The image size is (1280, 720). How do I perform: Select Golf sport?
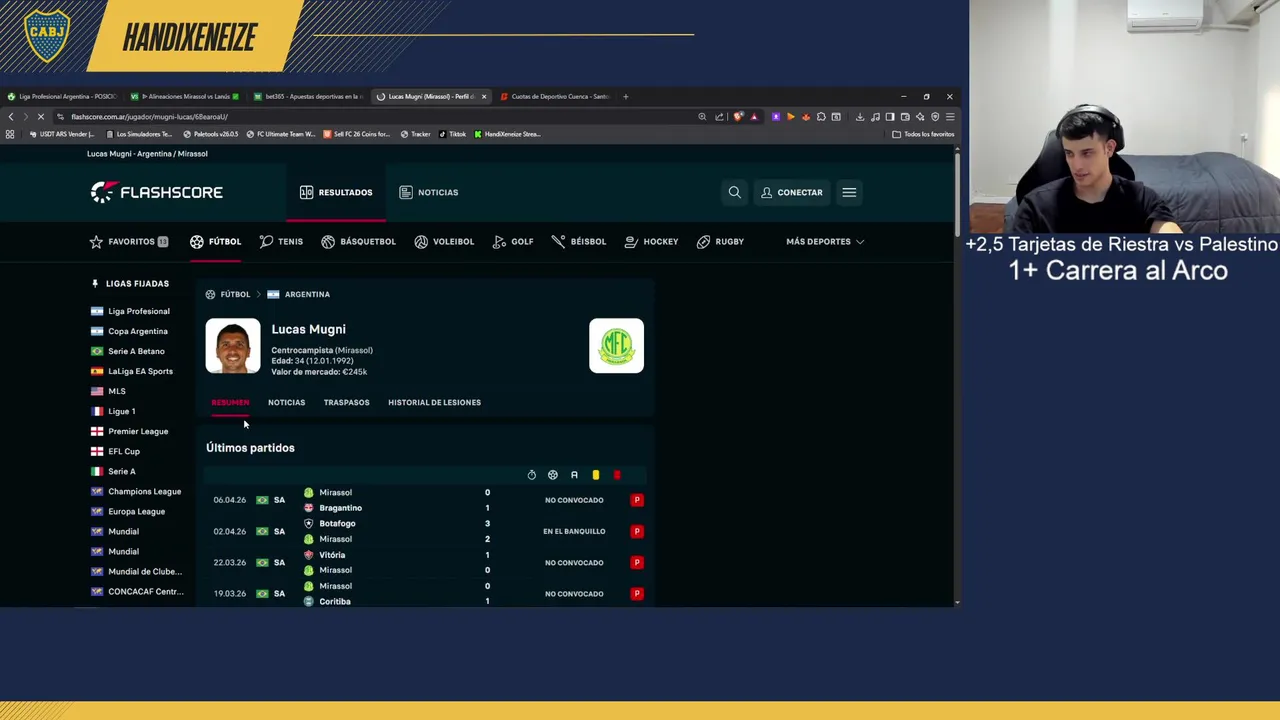pos(513,241)
